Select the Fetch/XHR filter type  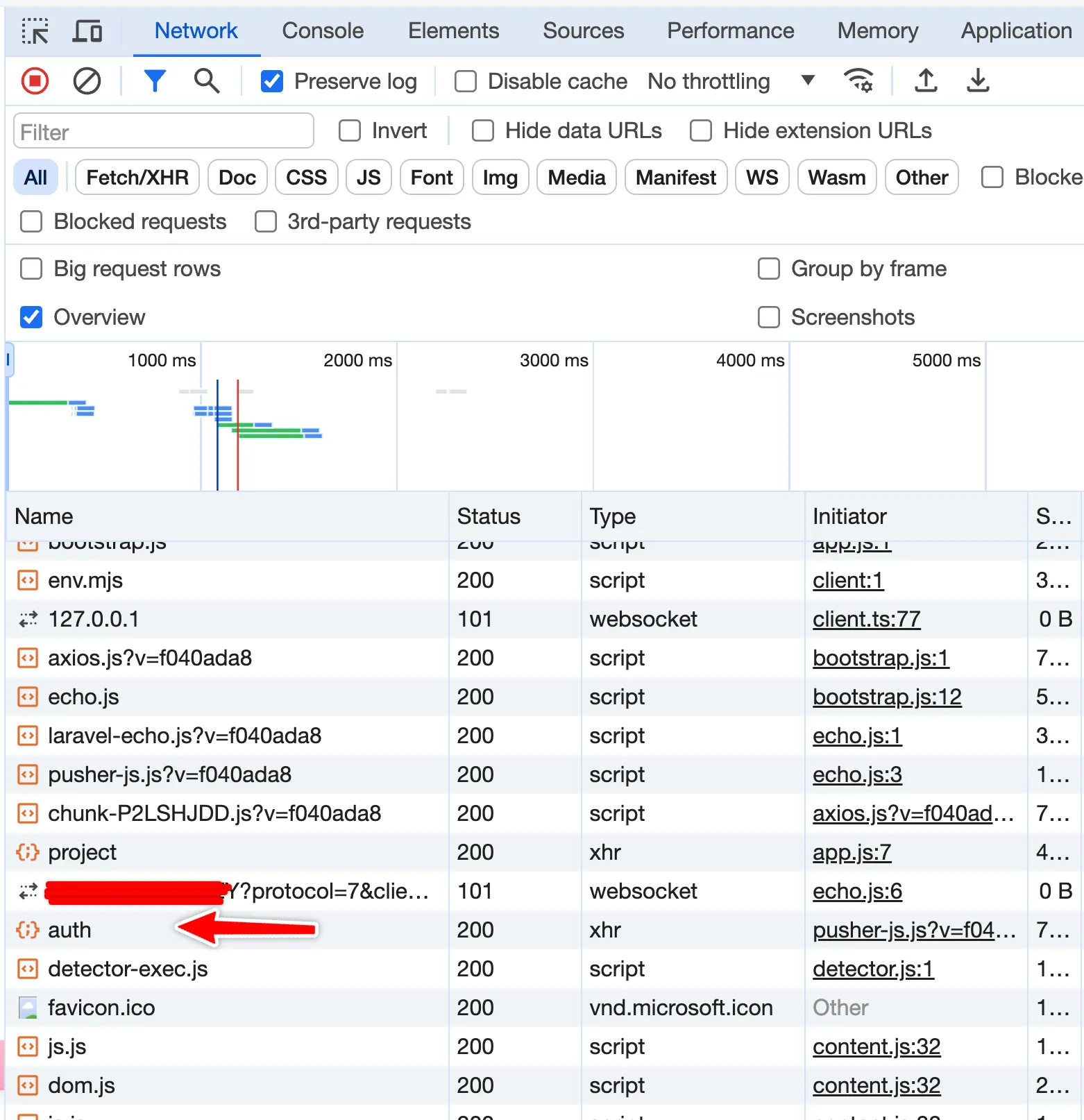(x=137, y=178)
